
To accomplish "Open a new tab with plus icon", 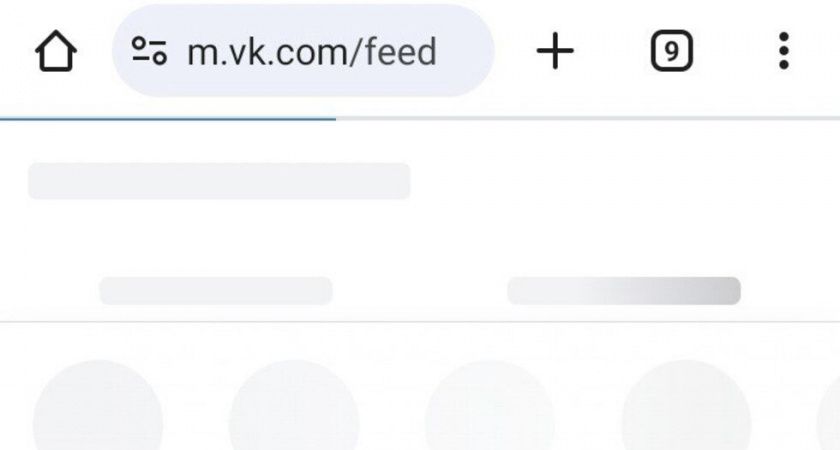I will 555,51.
